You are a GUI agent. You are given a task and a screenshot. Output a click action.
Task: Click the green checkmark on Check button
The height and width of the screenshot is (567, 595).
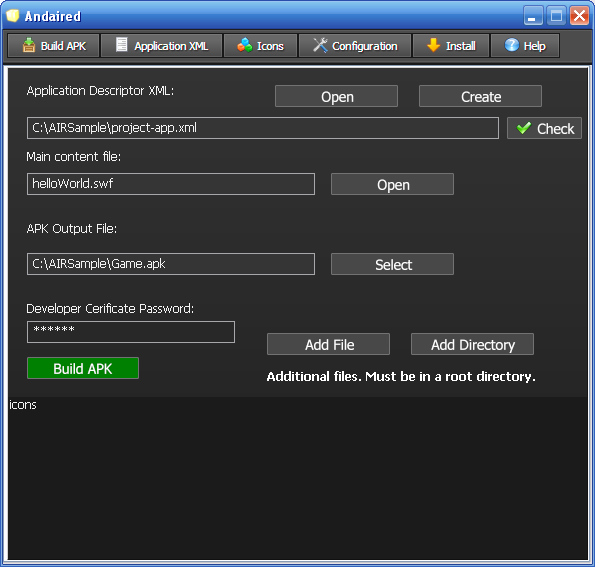[524, 128]
